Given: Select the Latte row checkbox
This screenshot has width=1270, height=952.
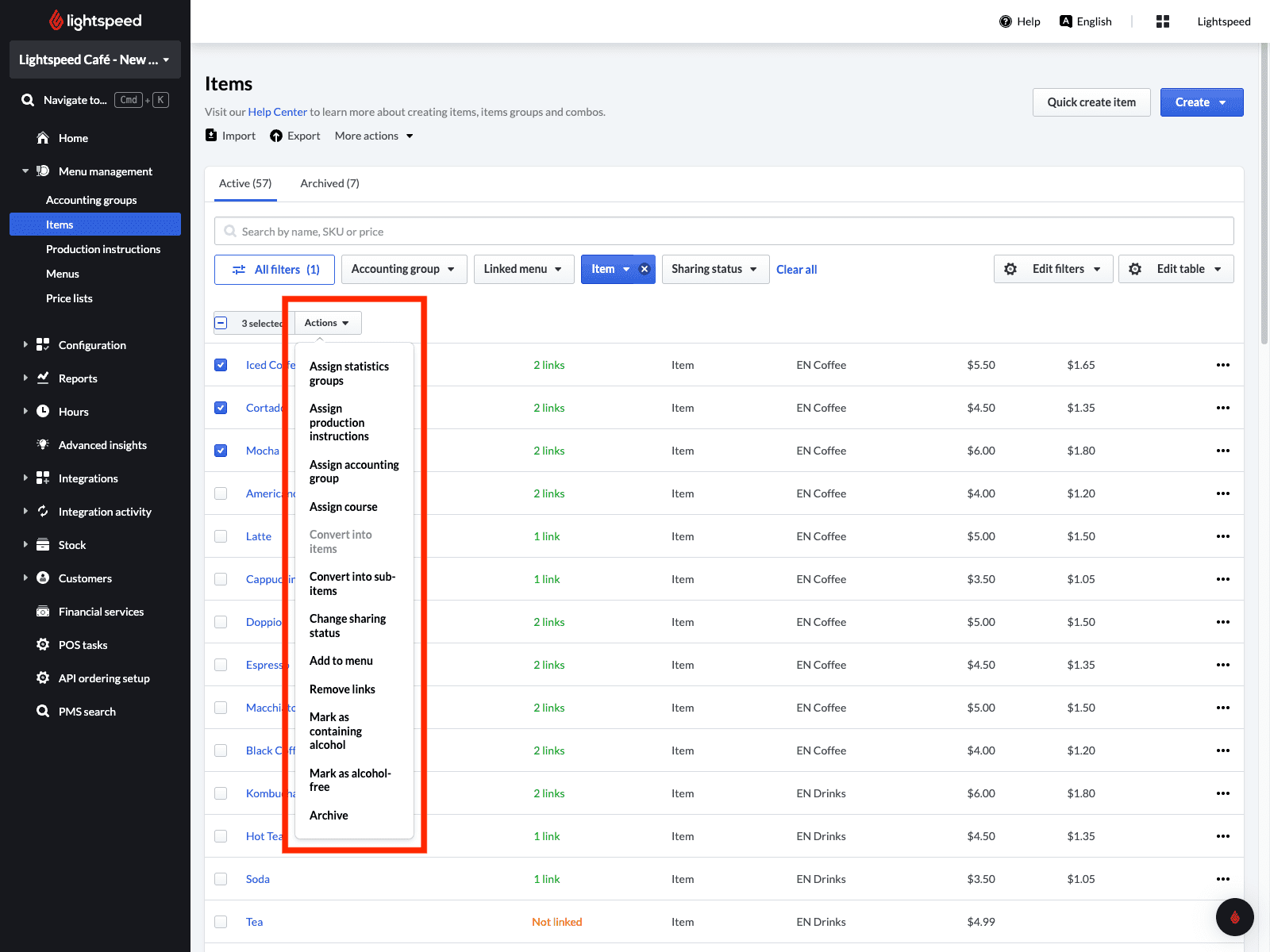Looking at the screenshot, I should tap(221, 536).
